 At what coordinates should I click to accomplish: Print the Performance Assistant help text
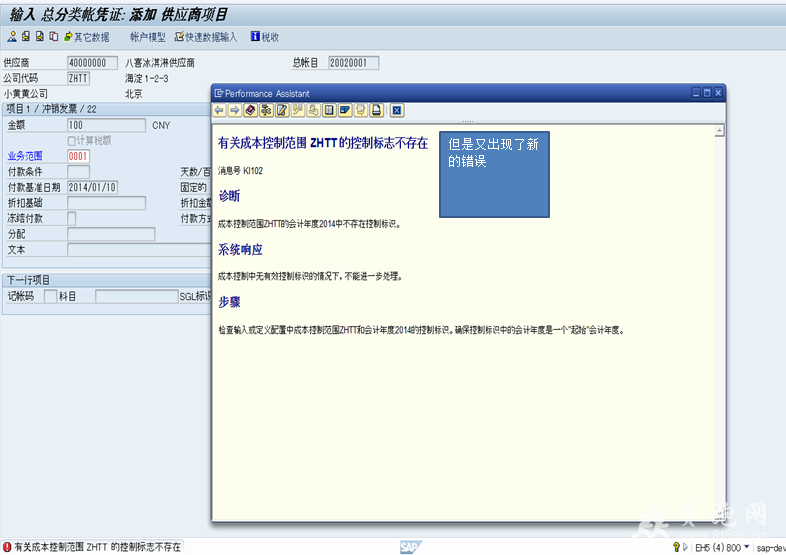click(376, 110)
